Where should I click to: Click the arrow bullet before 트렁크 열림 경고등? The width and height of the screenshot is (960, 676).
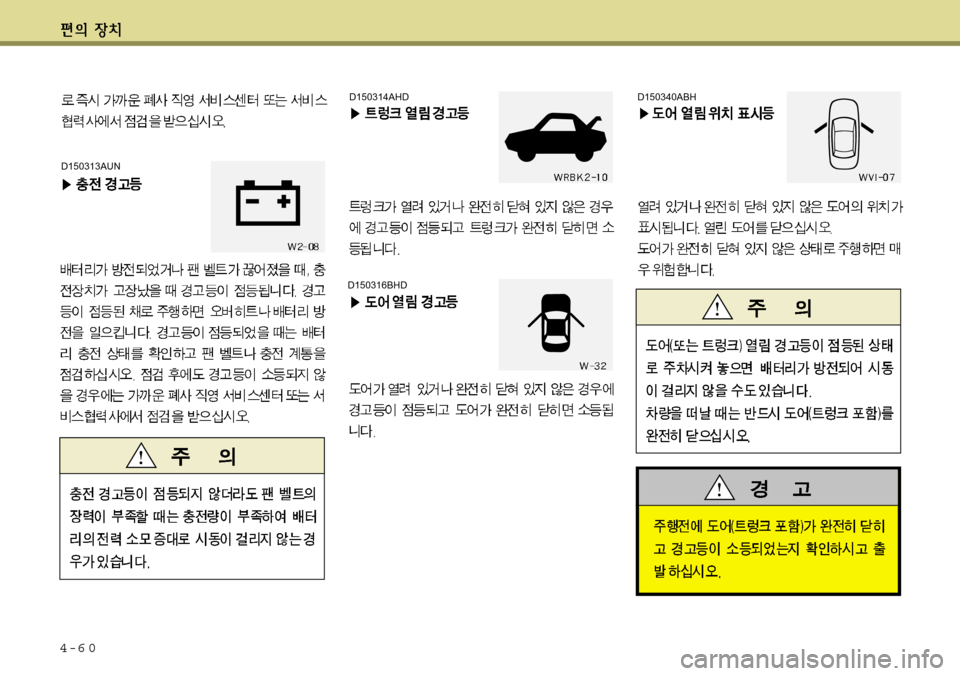354,114
